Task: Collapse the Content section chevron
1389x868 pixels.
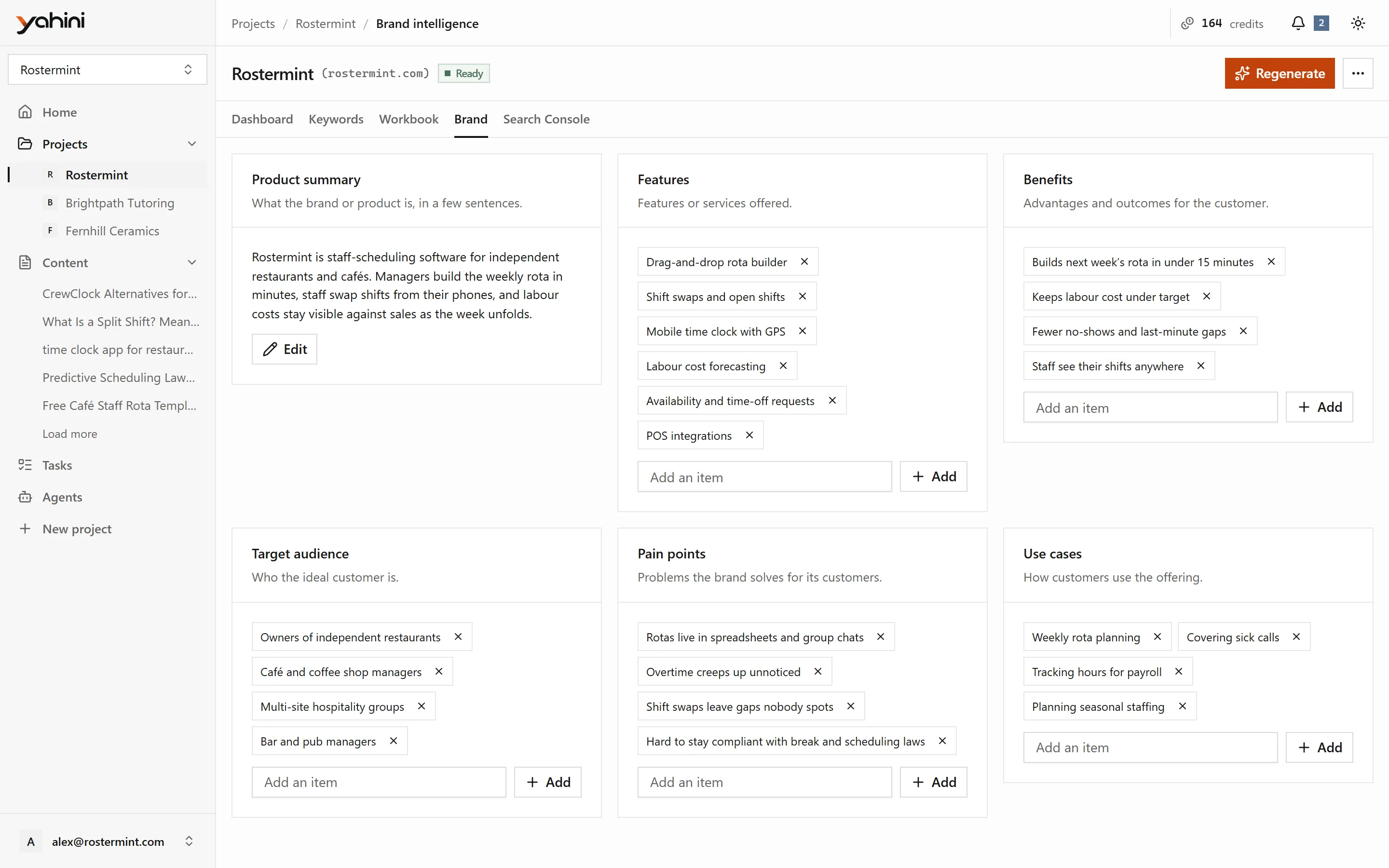Action: coord(191,262)
